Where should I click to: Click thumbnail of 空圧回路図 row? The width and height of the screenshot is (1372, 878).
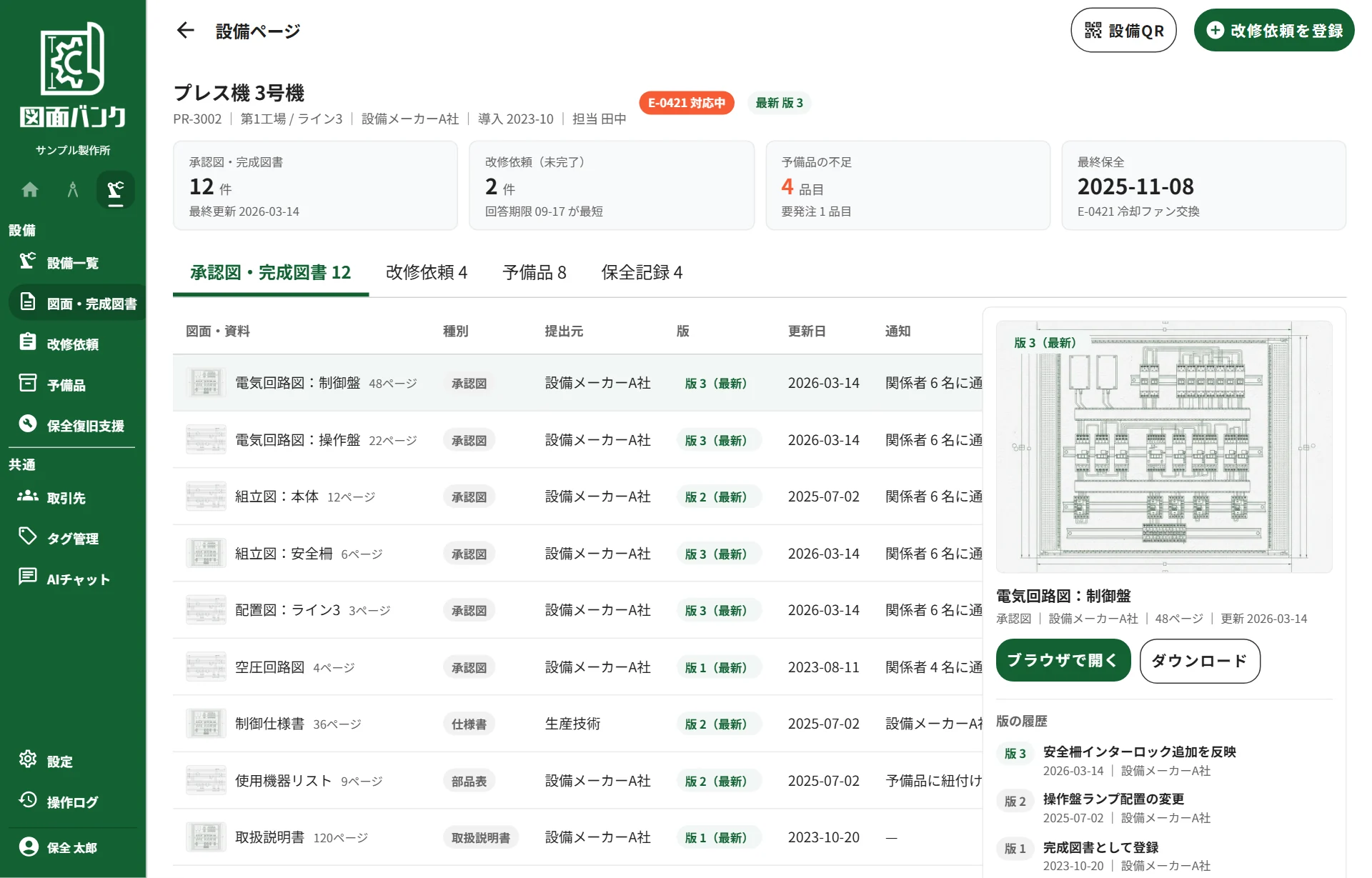206,667
